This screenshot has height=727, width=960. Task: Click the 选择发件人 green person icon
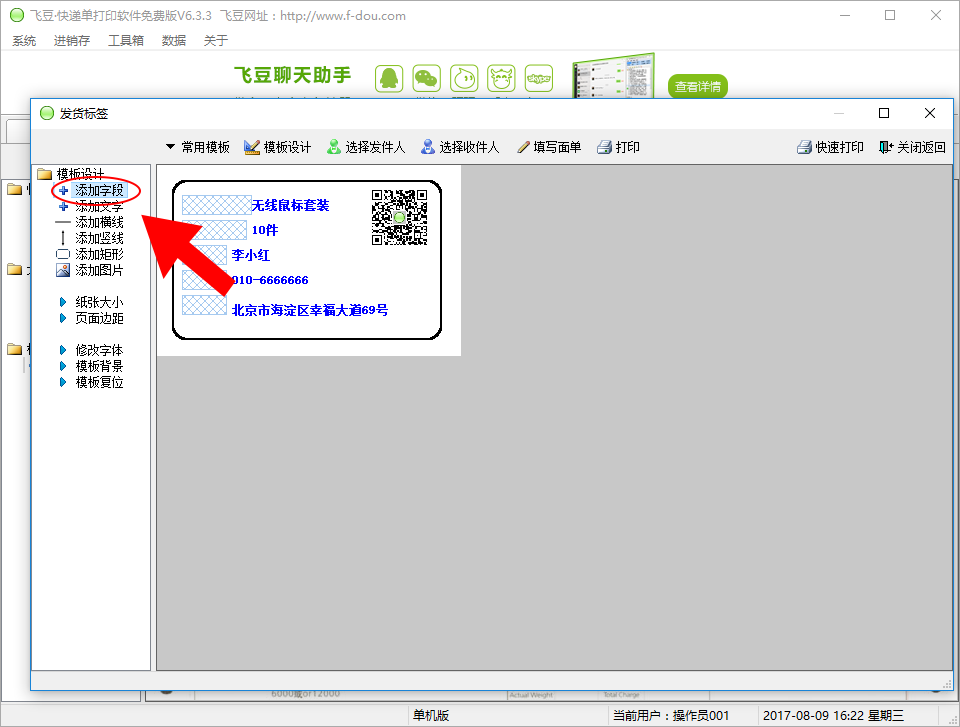click(334, 147)
